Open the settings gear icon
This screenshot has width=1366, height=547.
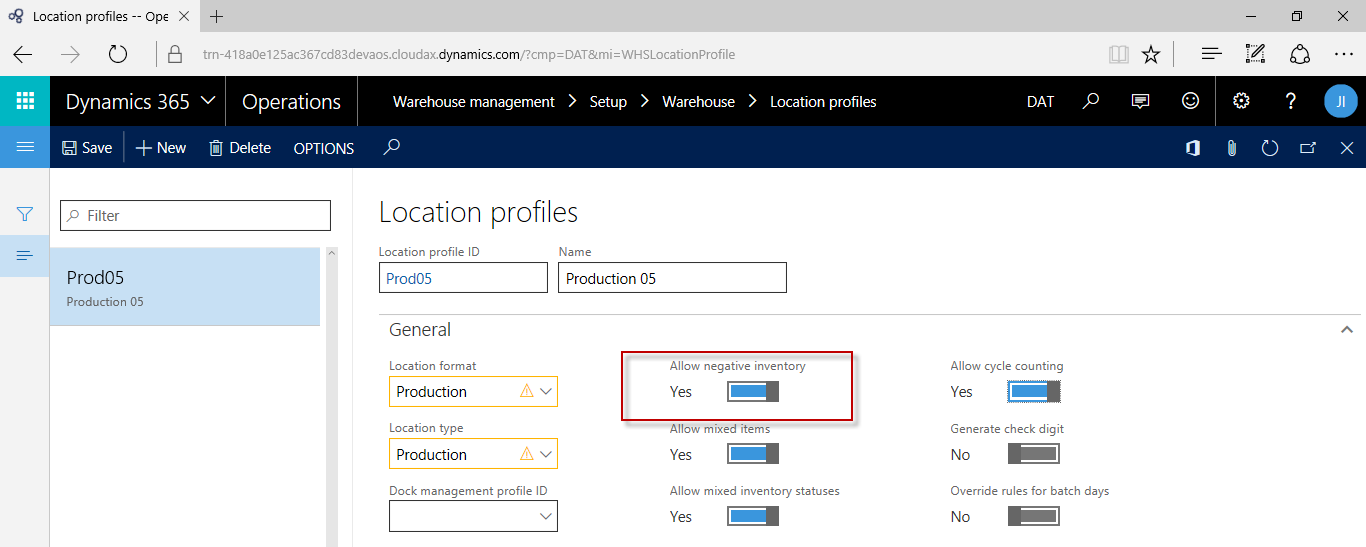tap(1241, 101)
